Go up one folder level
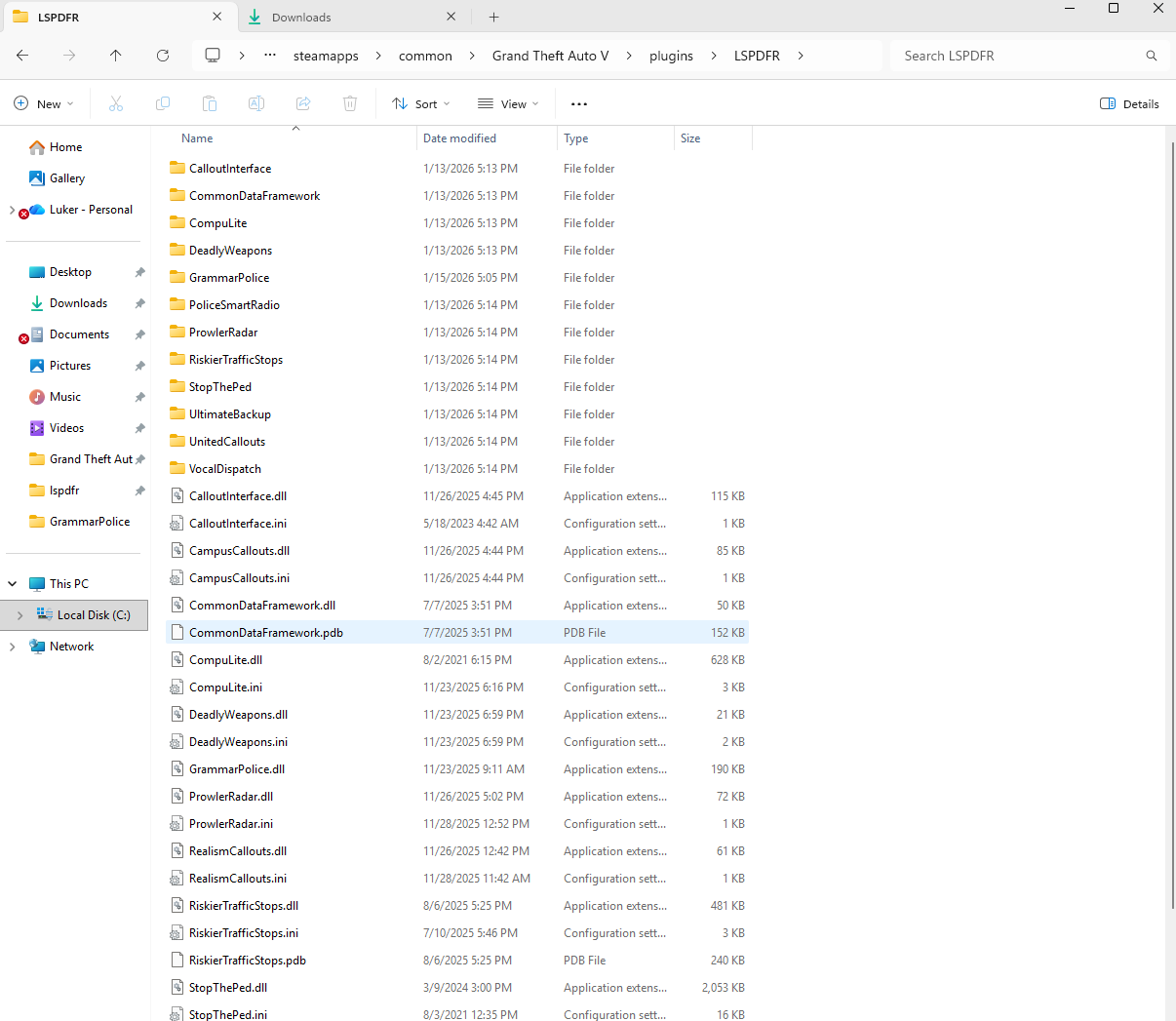 click(116, 56)
